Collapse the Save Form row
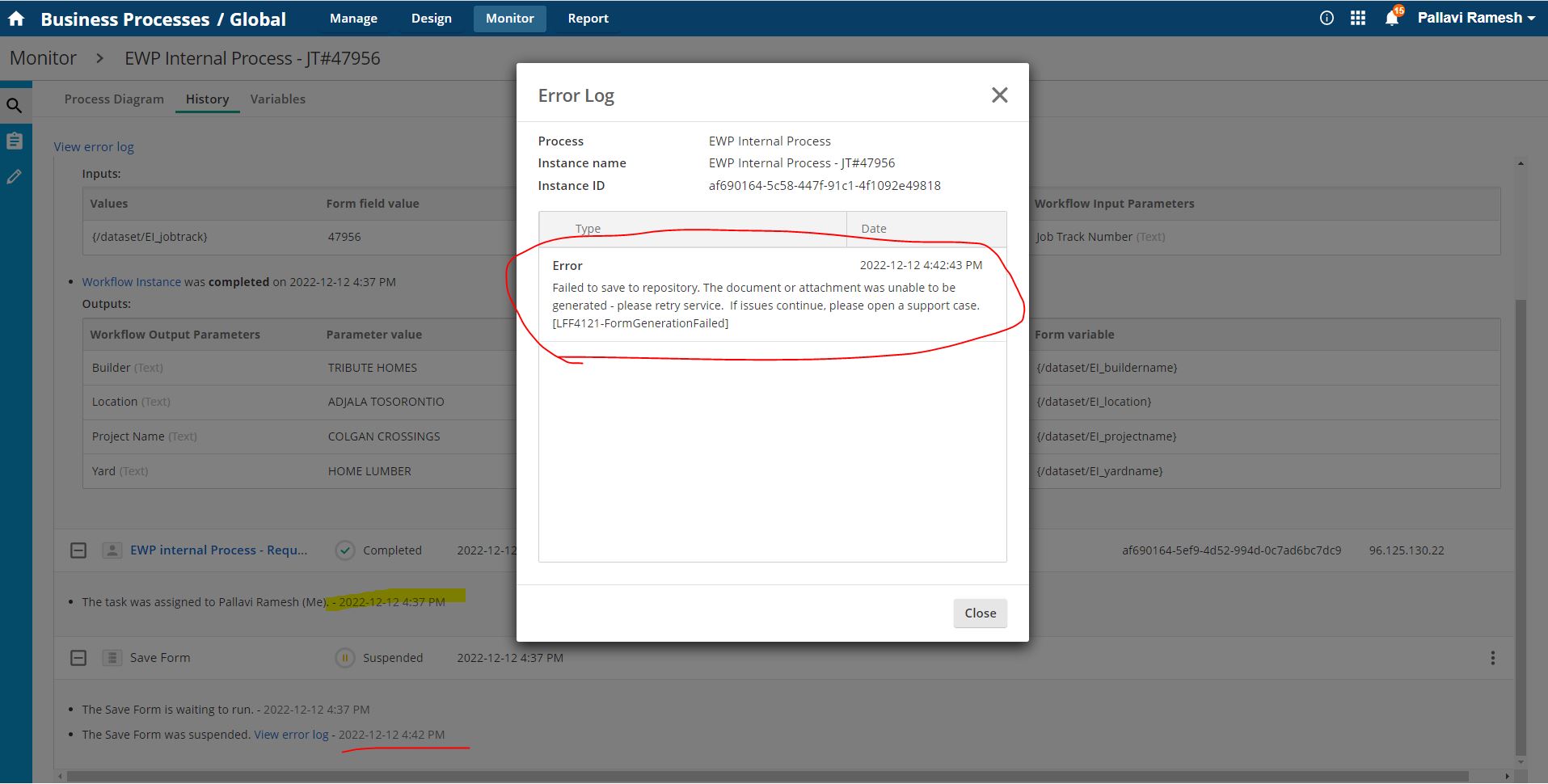This screenshot has width=1548, height=784. [x=78, y=658]
